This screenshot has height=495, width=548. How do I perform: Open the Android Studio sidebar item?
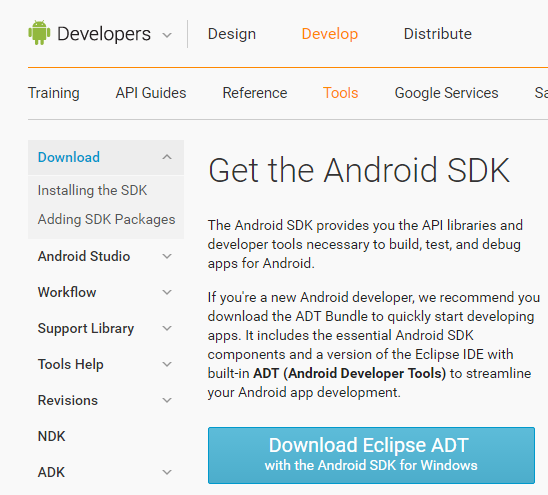tap(84, 256)
